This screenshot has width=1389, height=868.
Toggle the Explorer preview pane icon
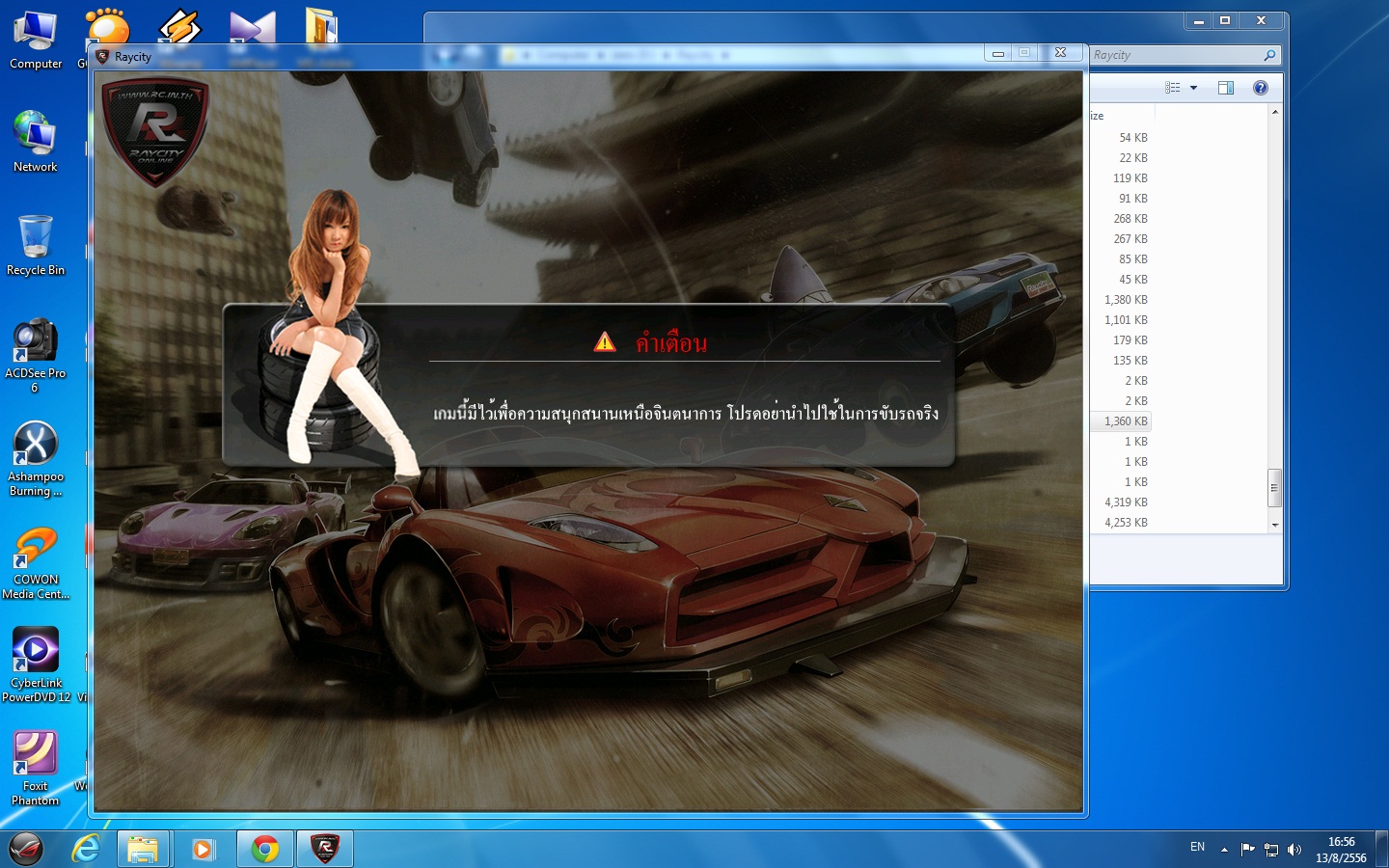1226,88
